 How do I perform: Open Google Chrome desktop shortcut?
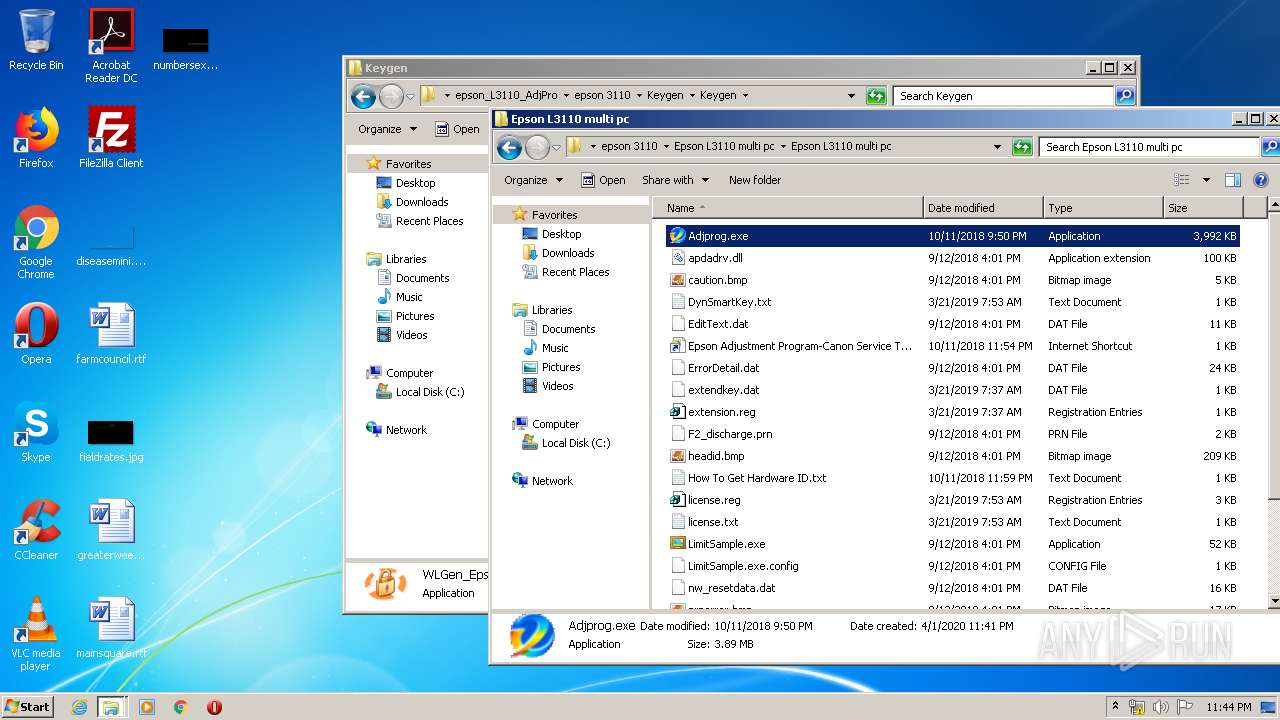[36, 242]
